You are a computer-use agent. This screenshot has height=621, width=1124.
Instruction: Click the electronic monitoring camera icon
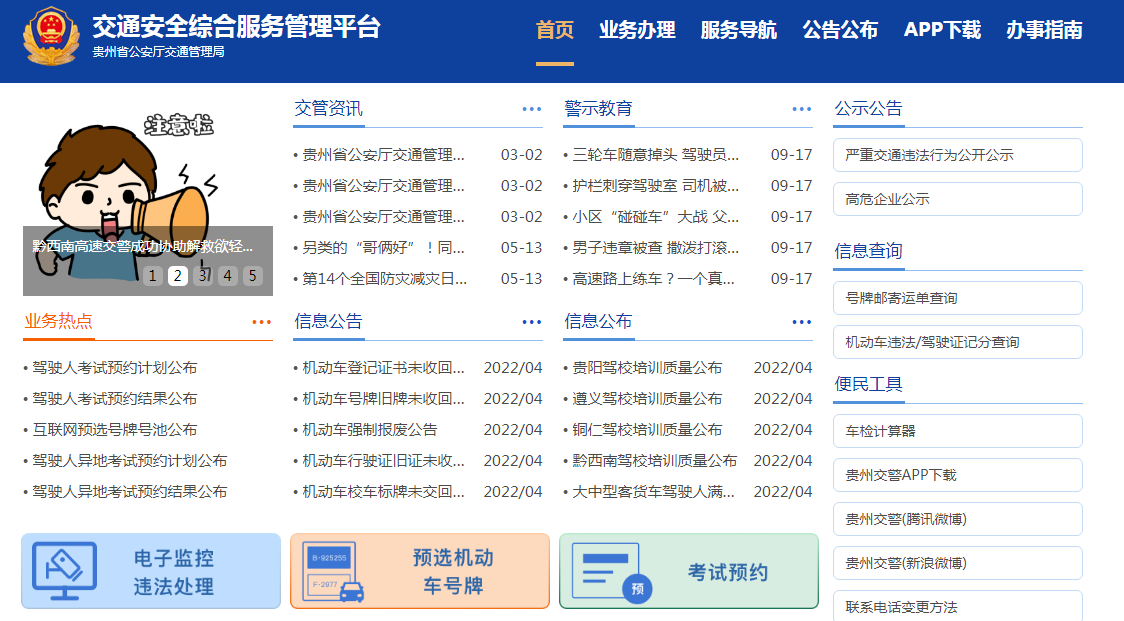coord(64,571)
